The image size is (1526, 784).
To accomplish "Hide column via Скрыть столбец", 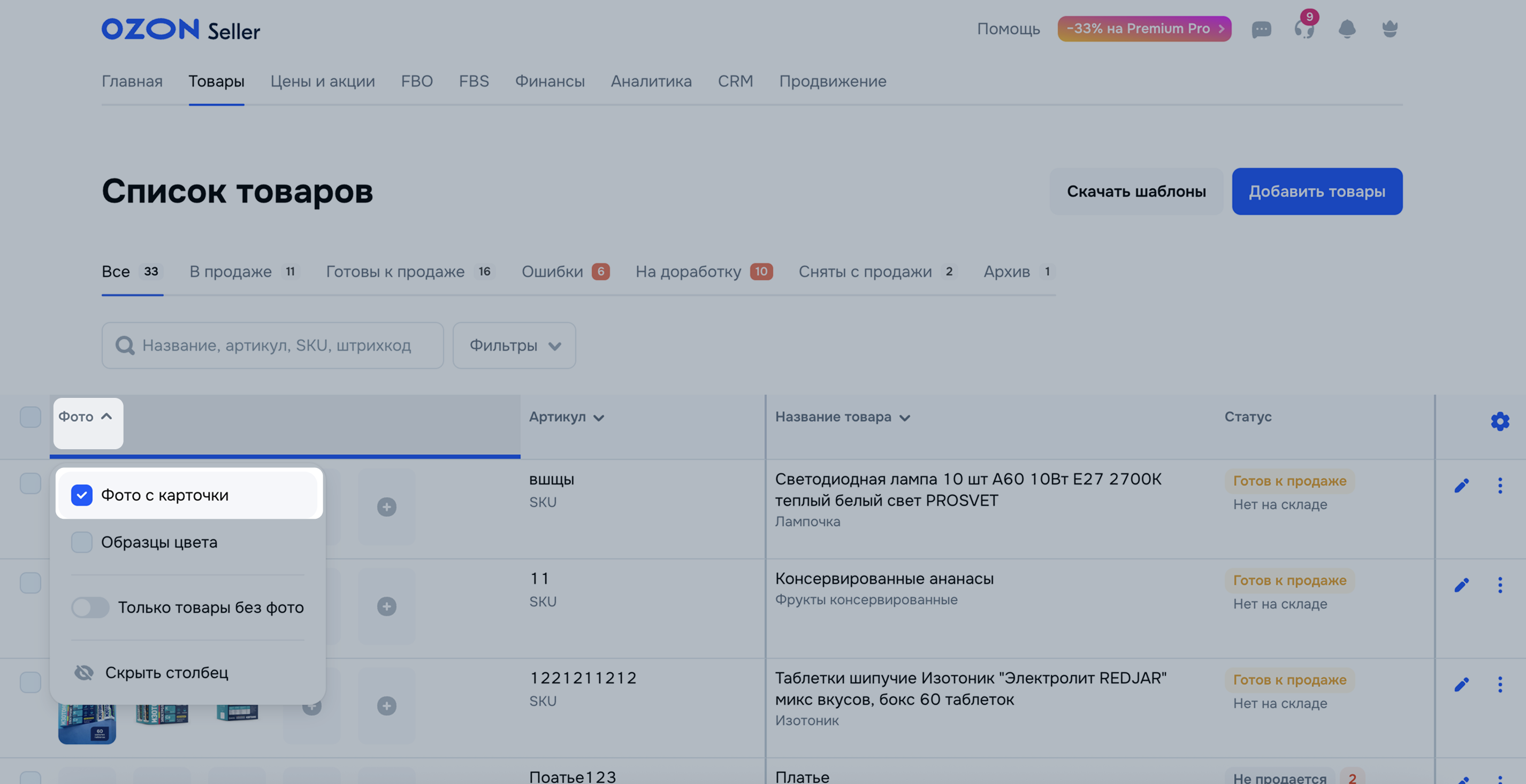I will [x=166, y=673].
